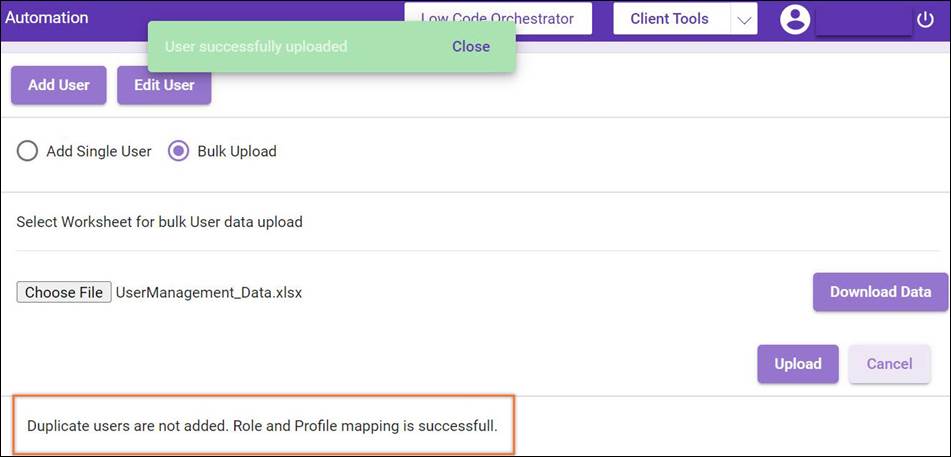Click the Select Worksheet instruction text
Viewport: 951px width, 457px height.
[x=160, y=222]
